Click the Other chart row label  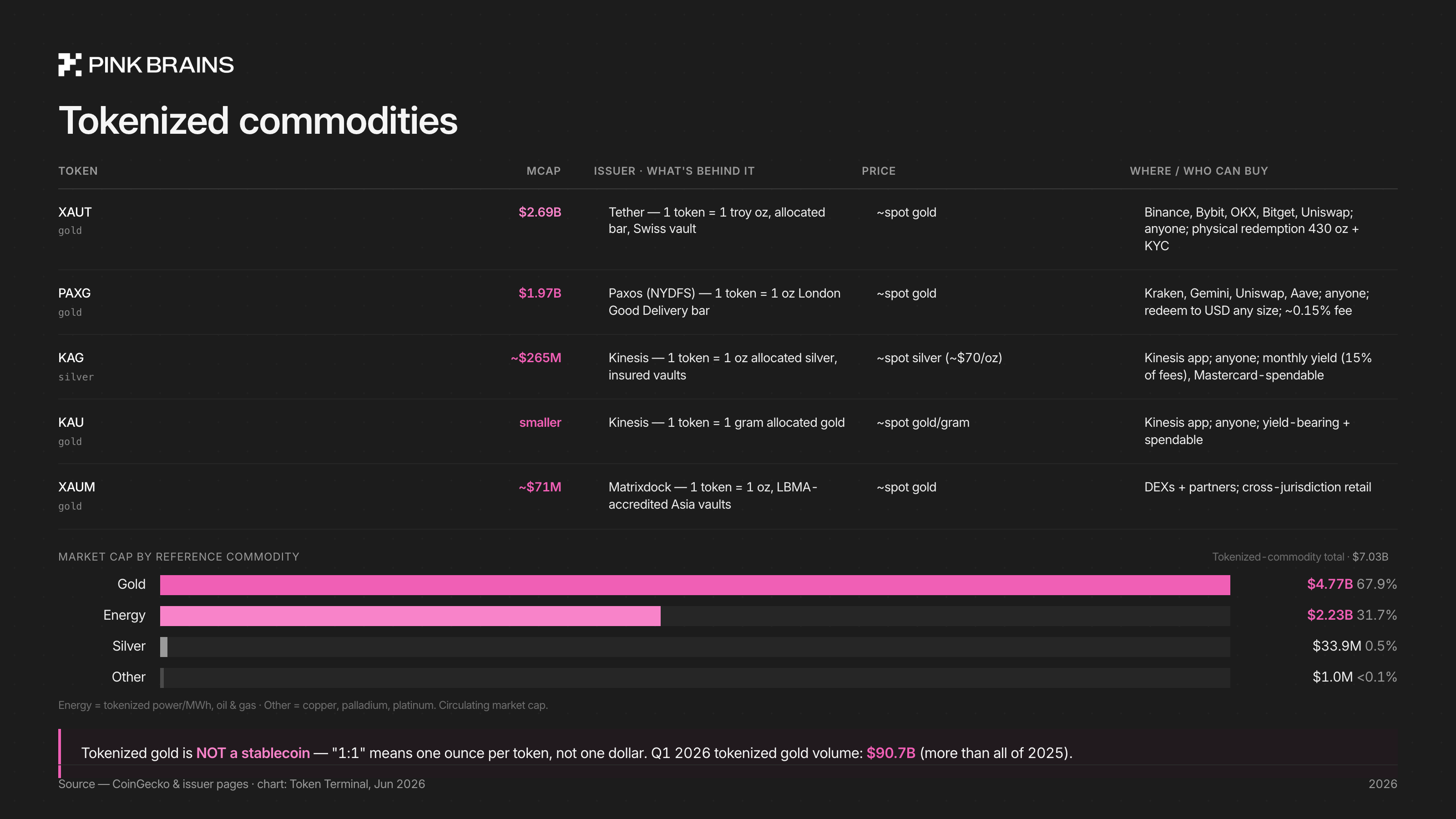pos(128,677)
